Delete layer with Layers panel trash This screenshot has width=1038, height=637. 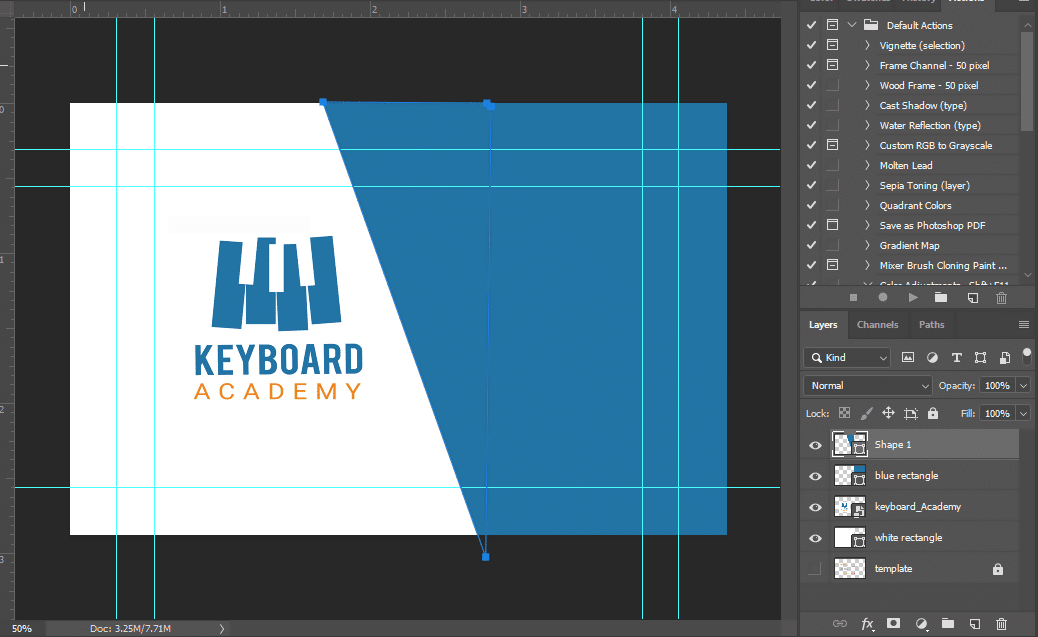tap(1002, 624)
